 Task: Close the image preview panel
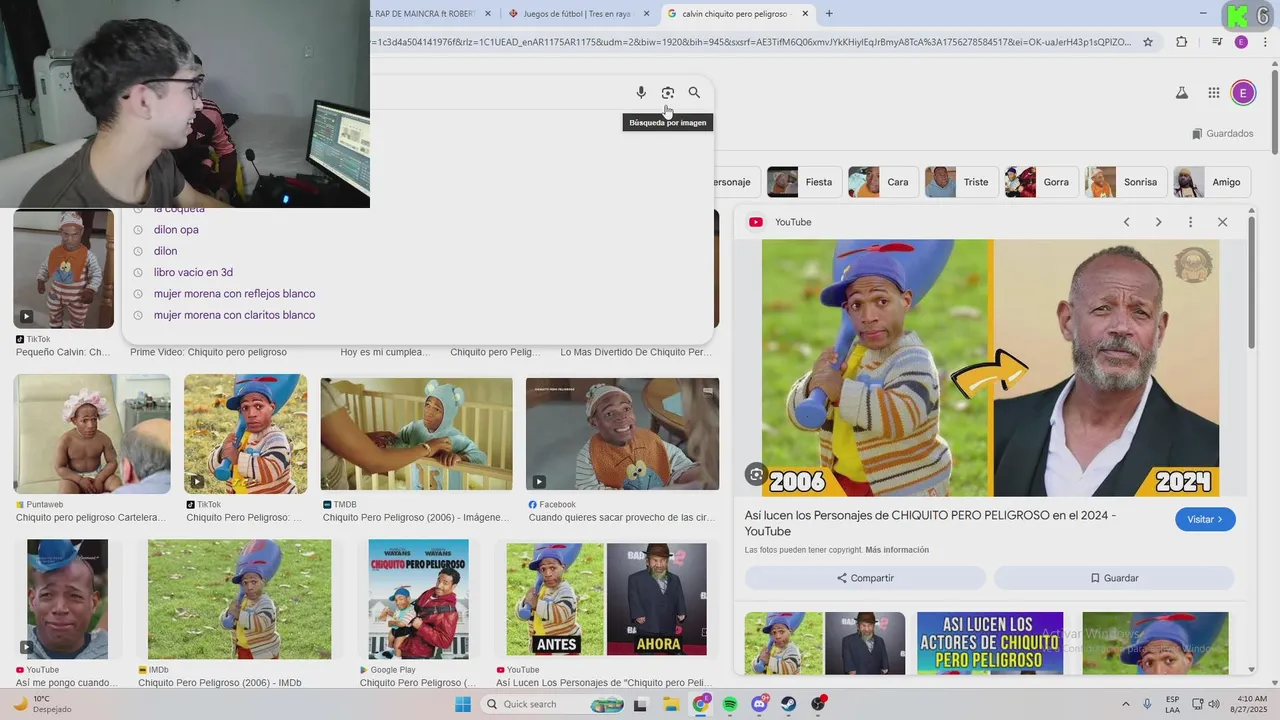click(x=1222, y=222)
